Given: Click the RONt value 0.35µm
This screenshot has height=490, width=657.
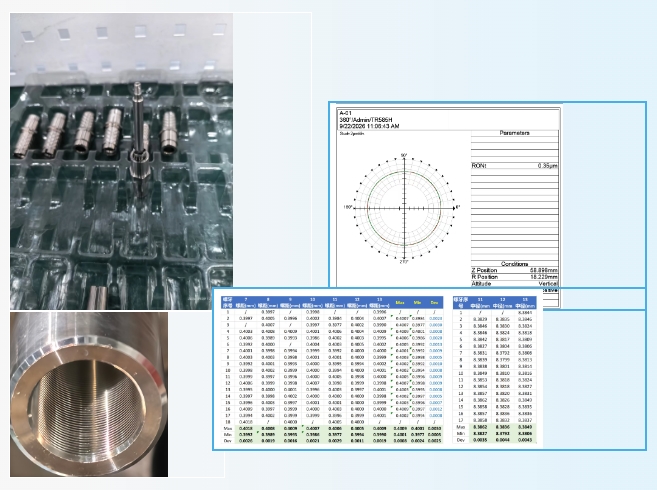Looking at the screenshot, I should pos(548,166).
